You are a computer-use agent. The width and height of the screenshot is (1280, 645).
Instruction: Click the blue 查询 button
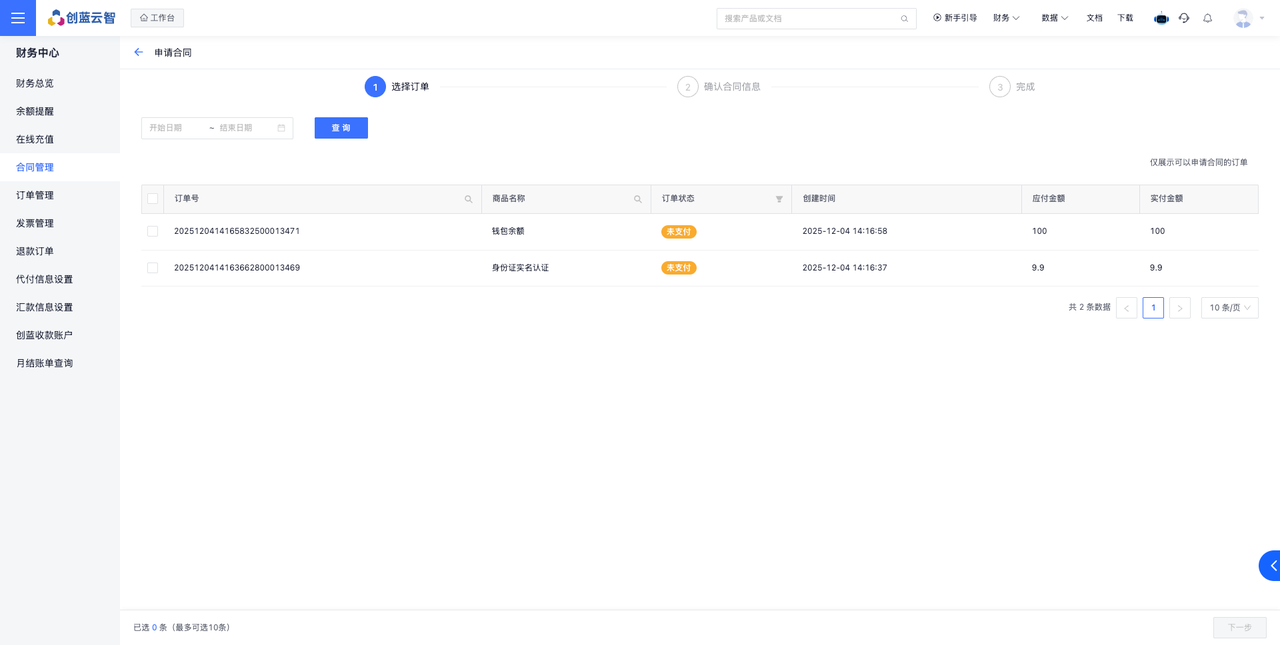[341, 128]
